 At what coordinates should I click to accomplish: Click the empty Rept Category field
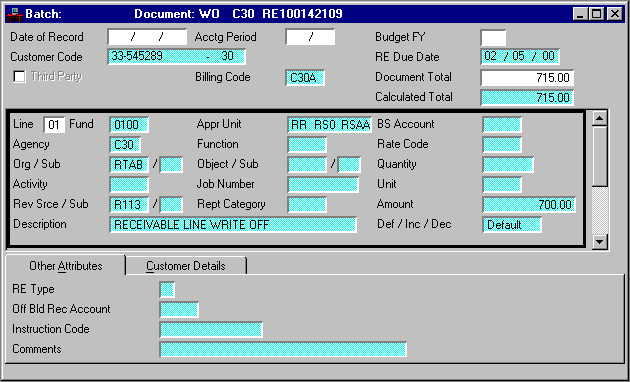pyautogui.click(x=307, y=204)
